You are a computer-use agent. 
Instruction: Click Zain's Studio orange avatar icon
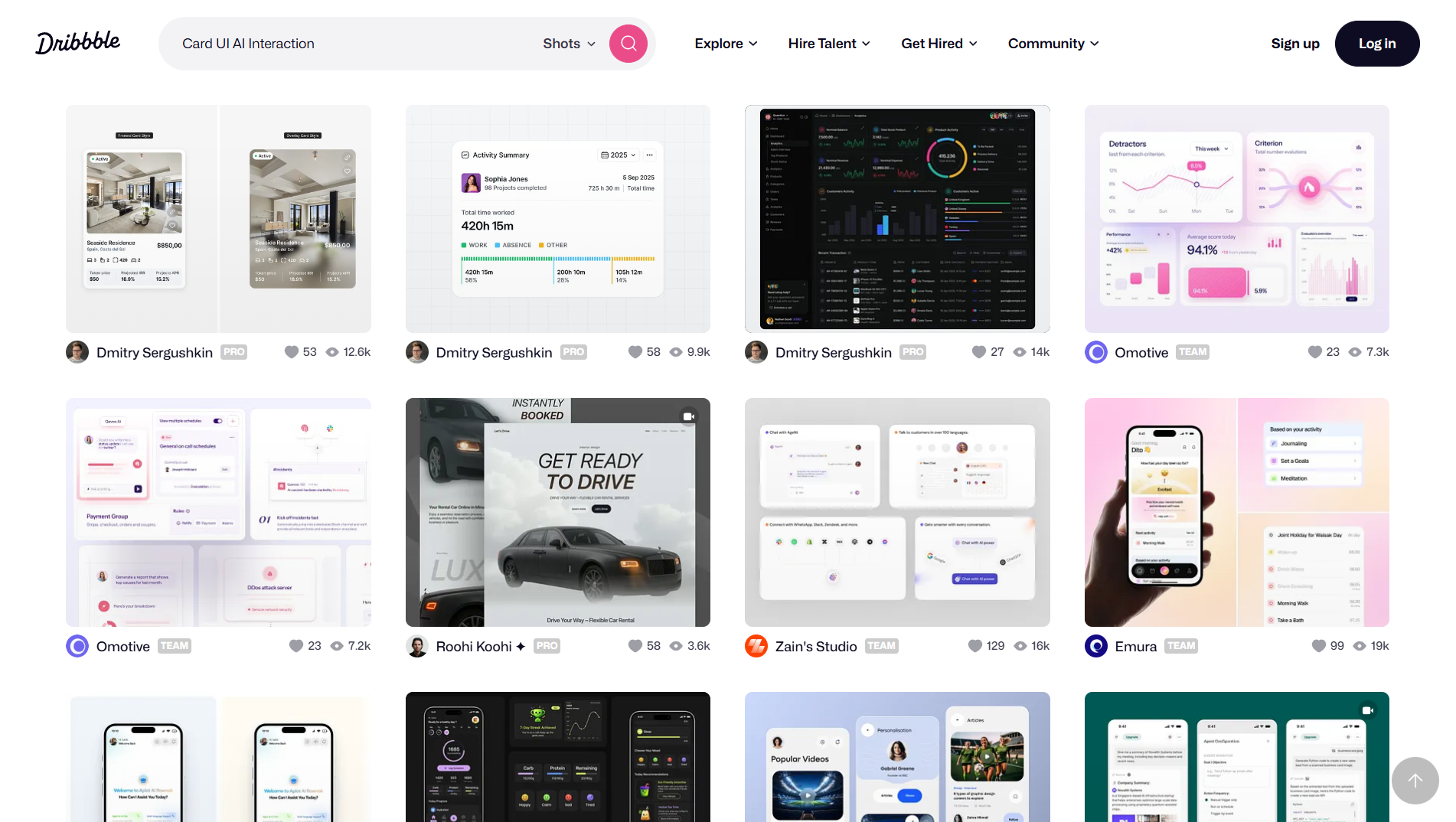click(756, 646)
